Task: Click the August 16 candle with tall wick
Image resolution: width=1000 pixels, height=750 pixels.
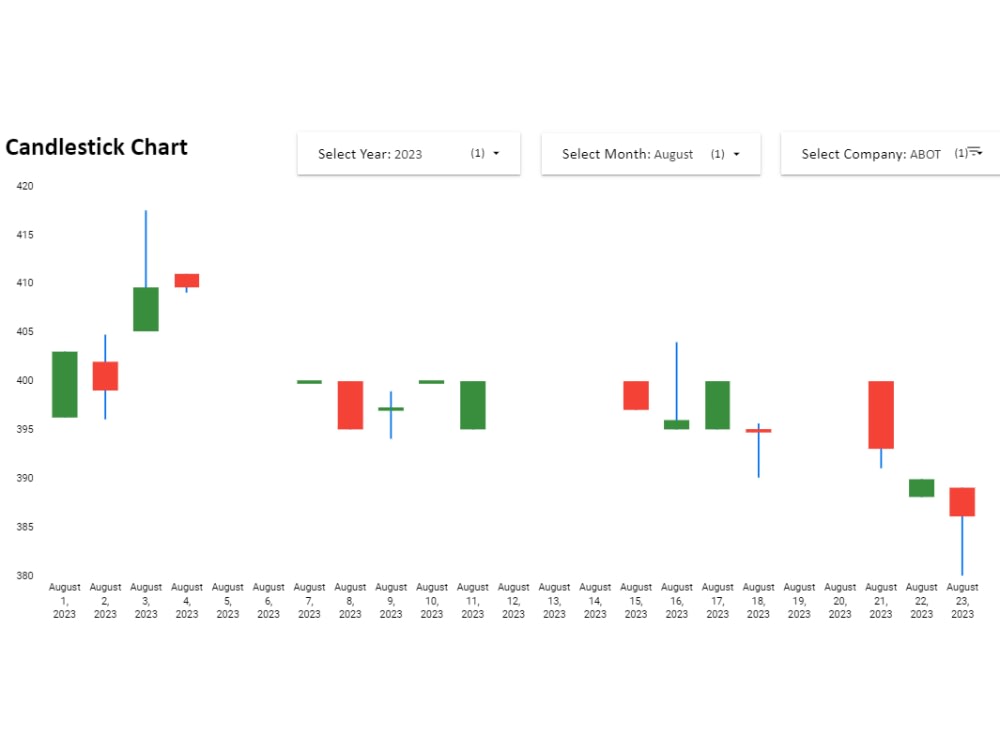Action: [677, 424]
